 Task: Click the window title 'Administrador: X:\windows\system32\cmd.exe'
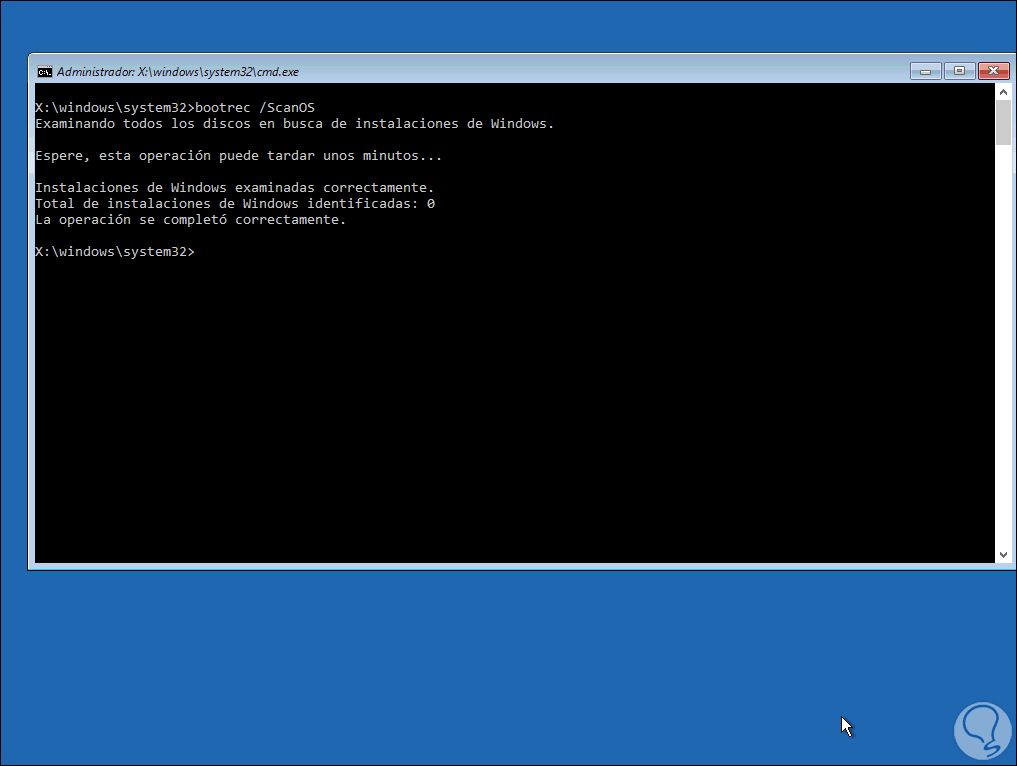178,72
